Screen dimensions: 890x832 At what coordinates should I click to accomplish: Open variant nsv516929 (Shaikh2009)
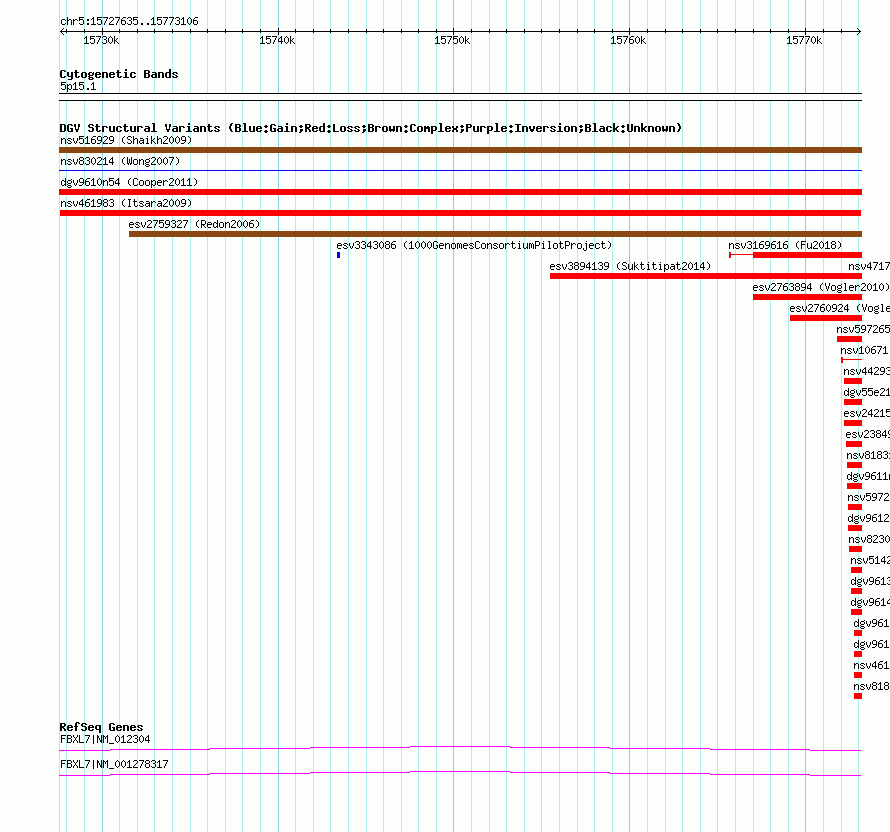(x=126, y=140)
